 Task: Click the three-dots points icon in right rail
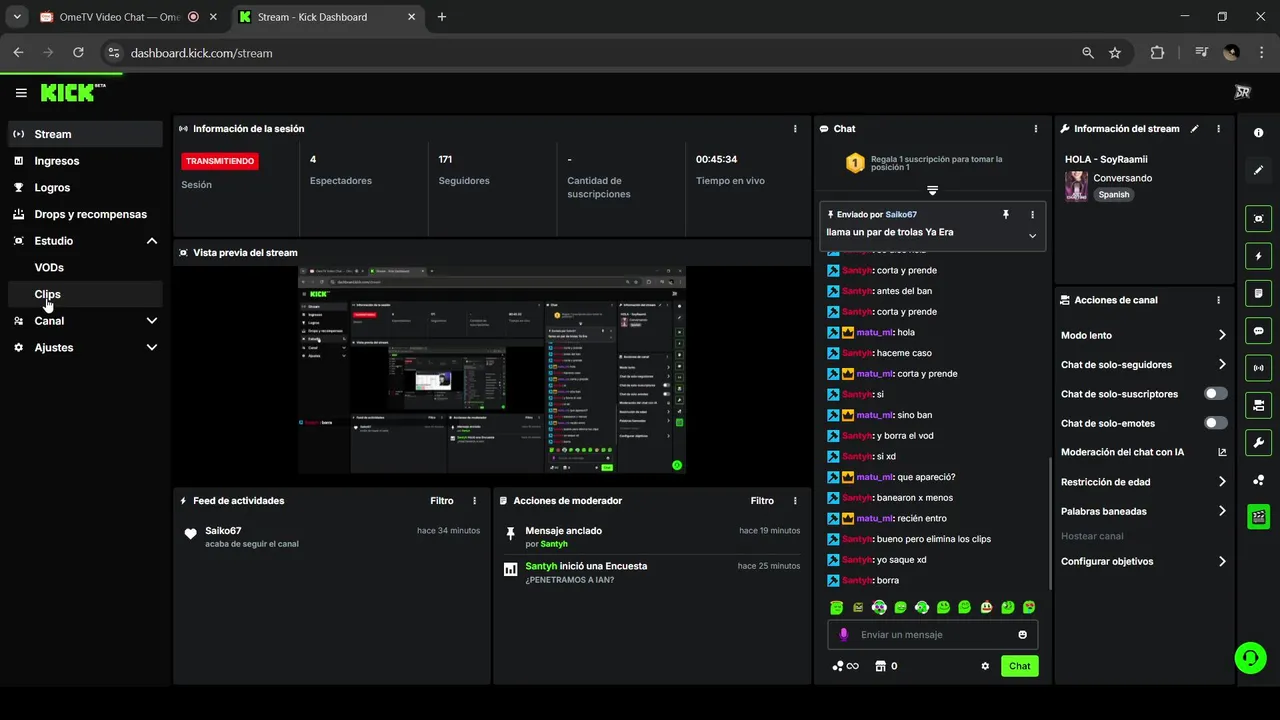pos(1258,480)
